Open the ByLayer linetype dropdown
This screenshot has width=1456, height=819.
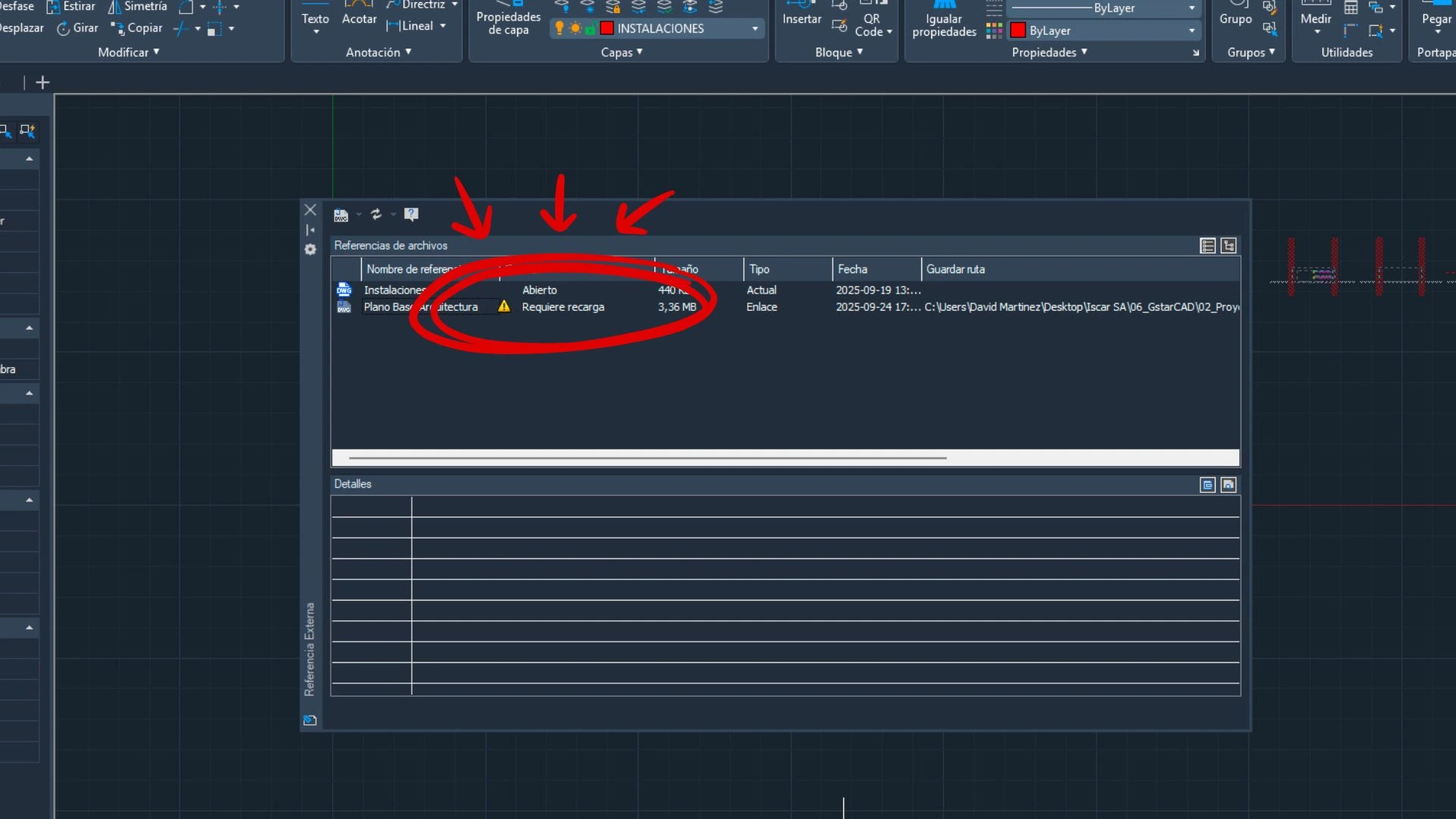click(1191, 8)
